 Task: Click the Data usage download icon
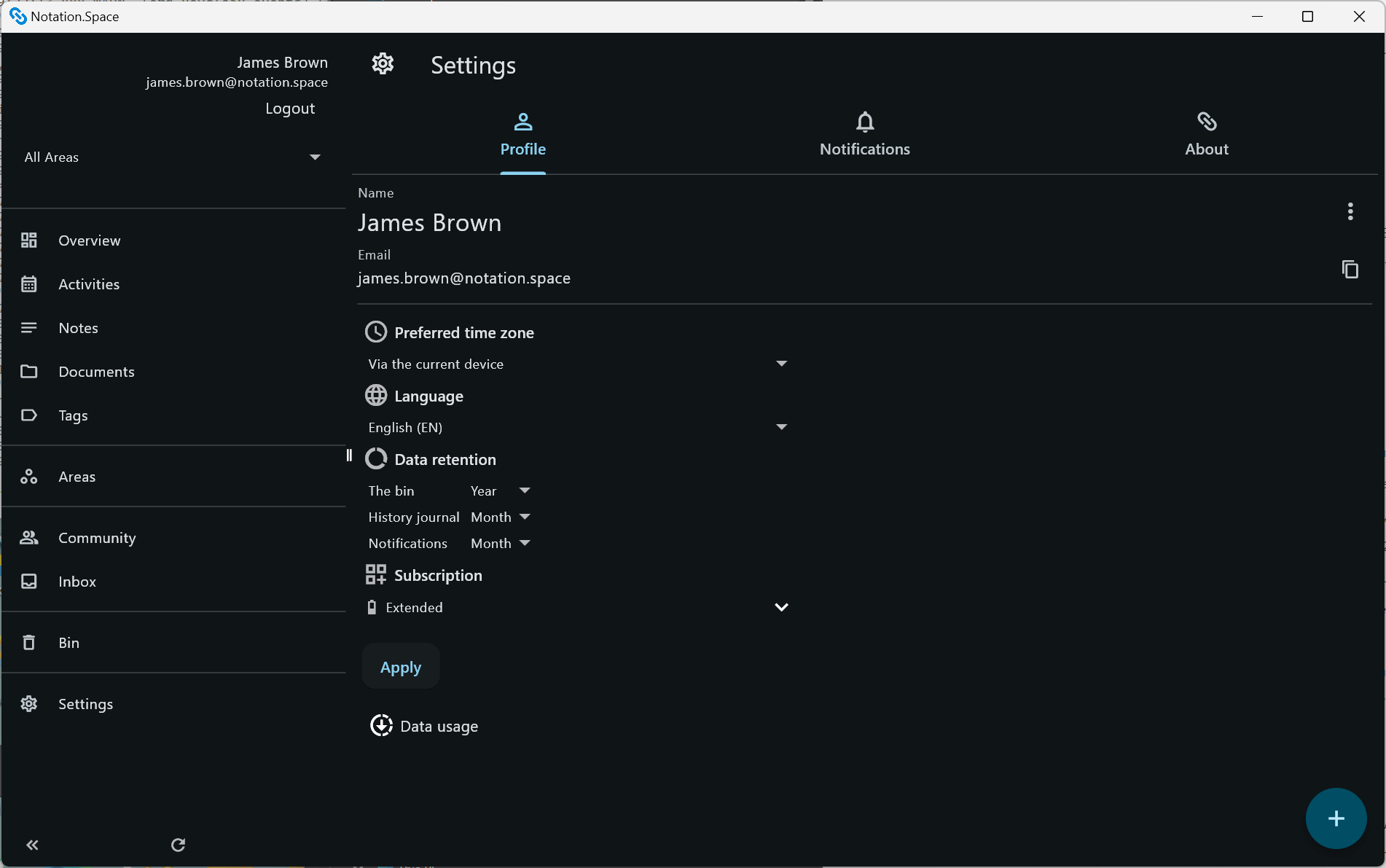pos(380,725)
